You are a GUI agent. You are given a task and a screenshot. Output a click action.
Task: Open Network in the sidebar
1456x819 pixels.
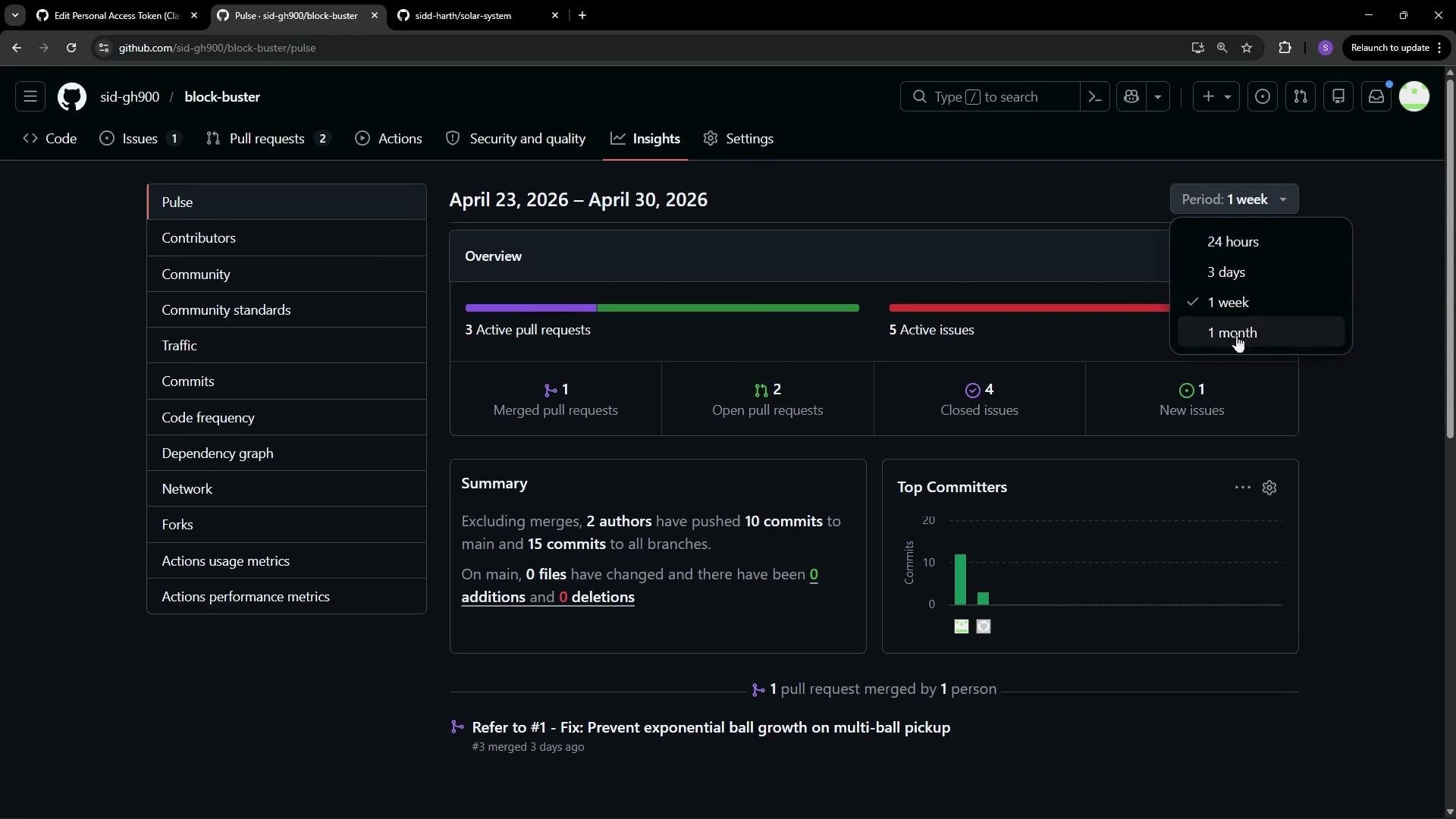pyautogui.click(x=287, y=489)
